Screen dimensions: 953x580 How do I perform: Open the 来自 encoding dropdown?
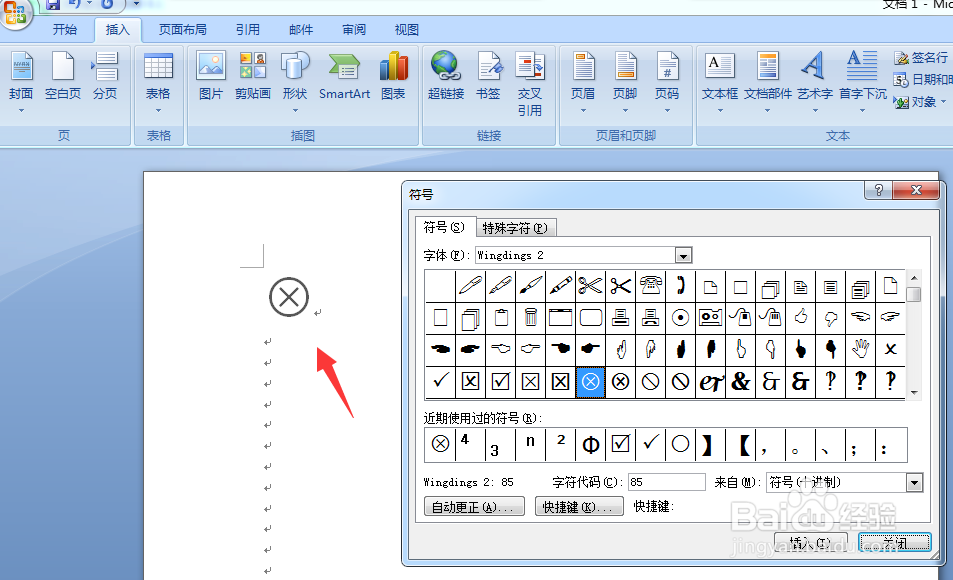[x=913, y=482]
